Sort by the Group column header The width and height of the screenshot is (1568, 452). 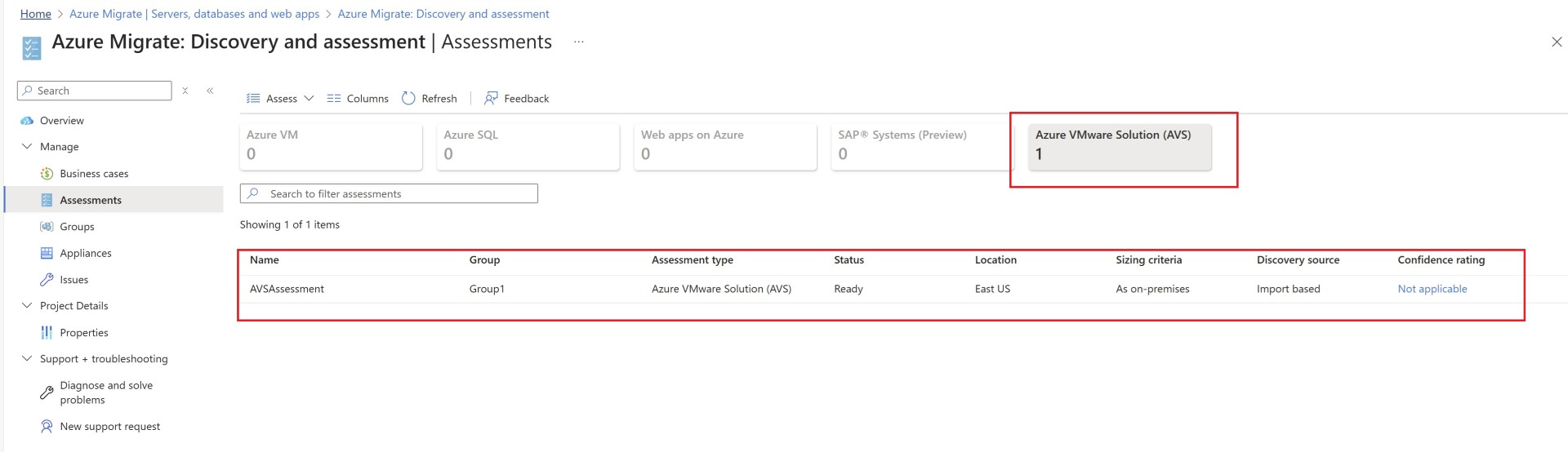[484, 260]
